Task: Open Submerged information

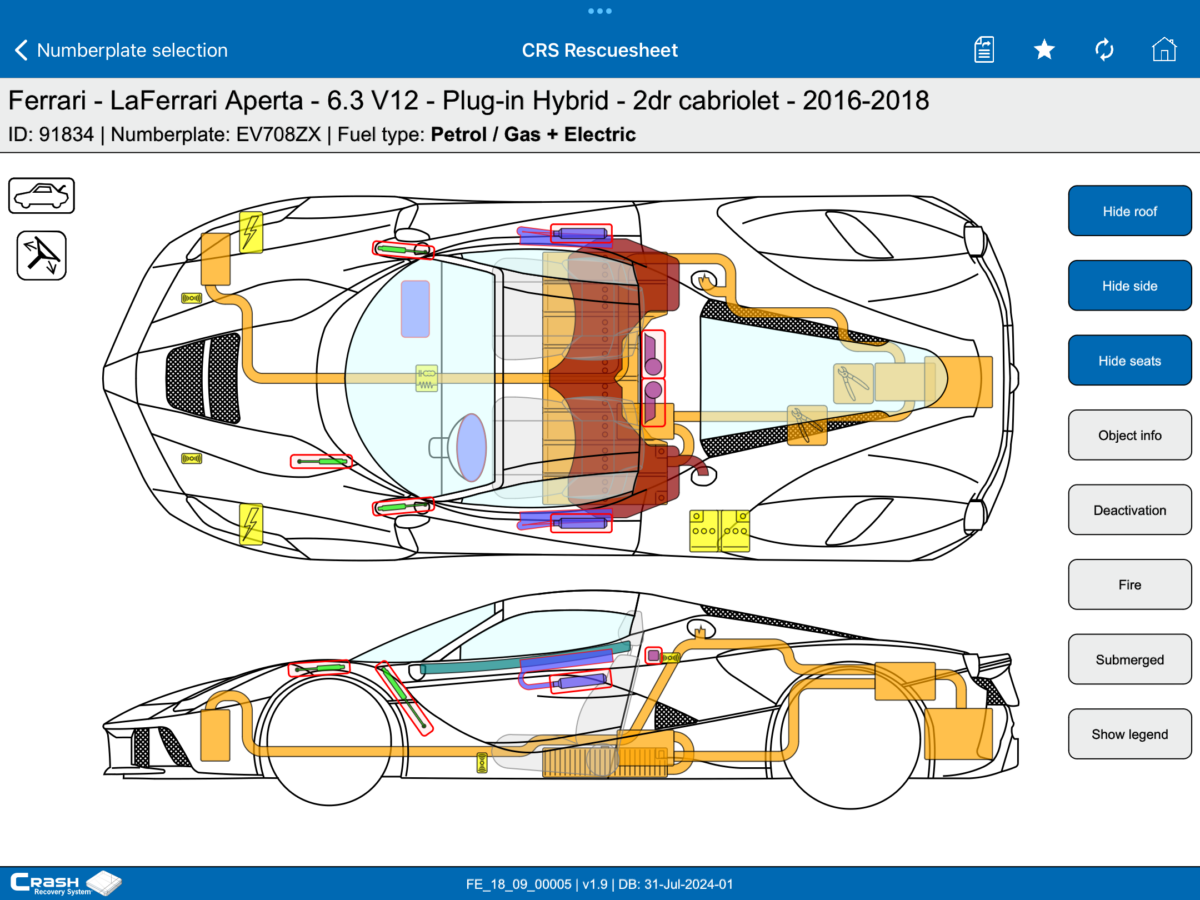Action: (x=1130, y=660)
